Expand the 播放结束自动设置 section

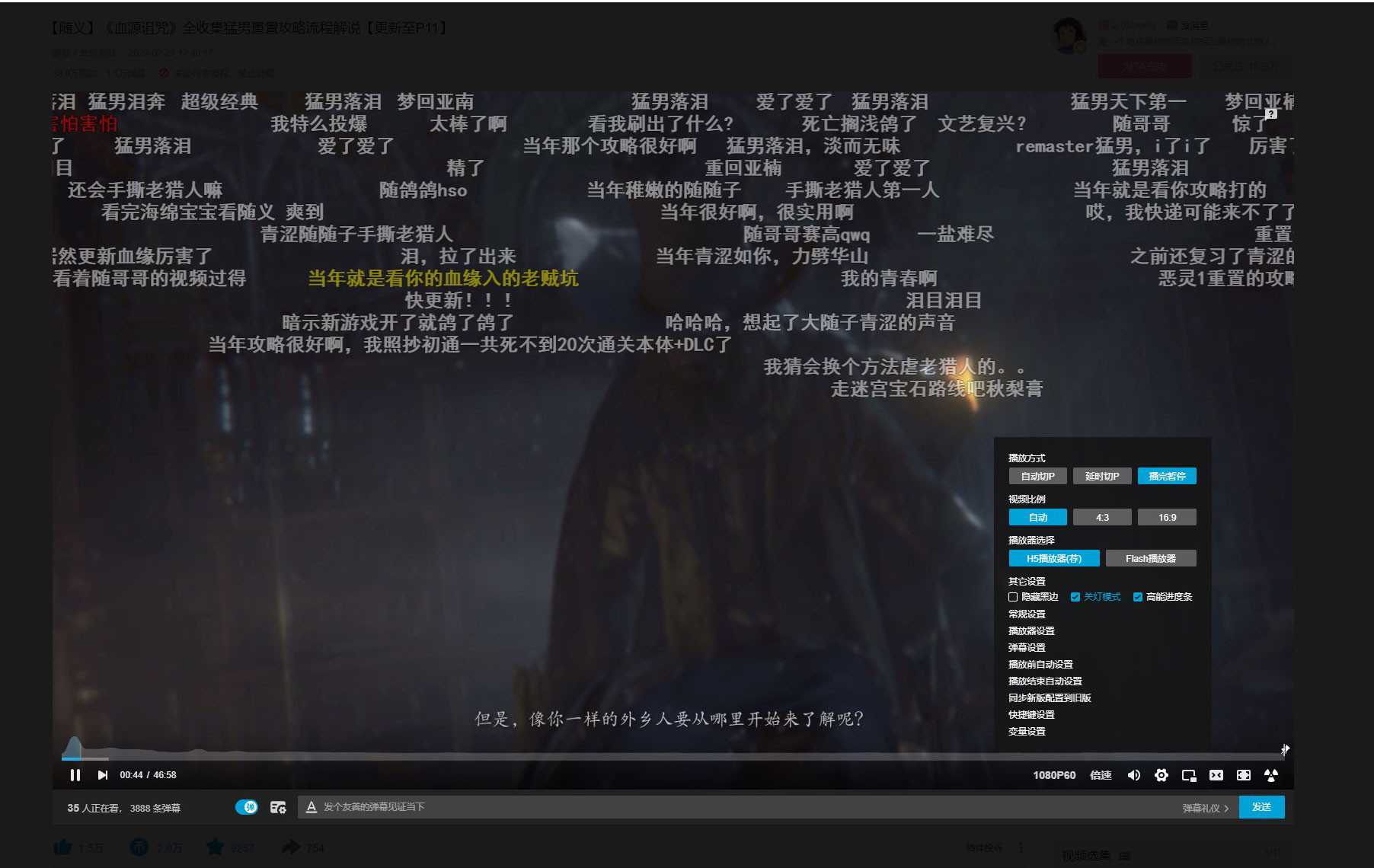1045,681
